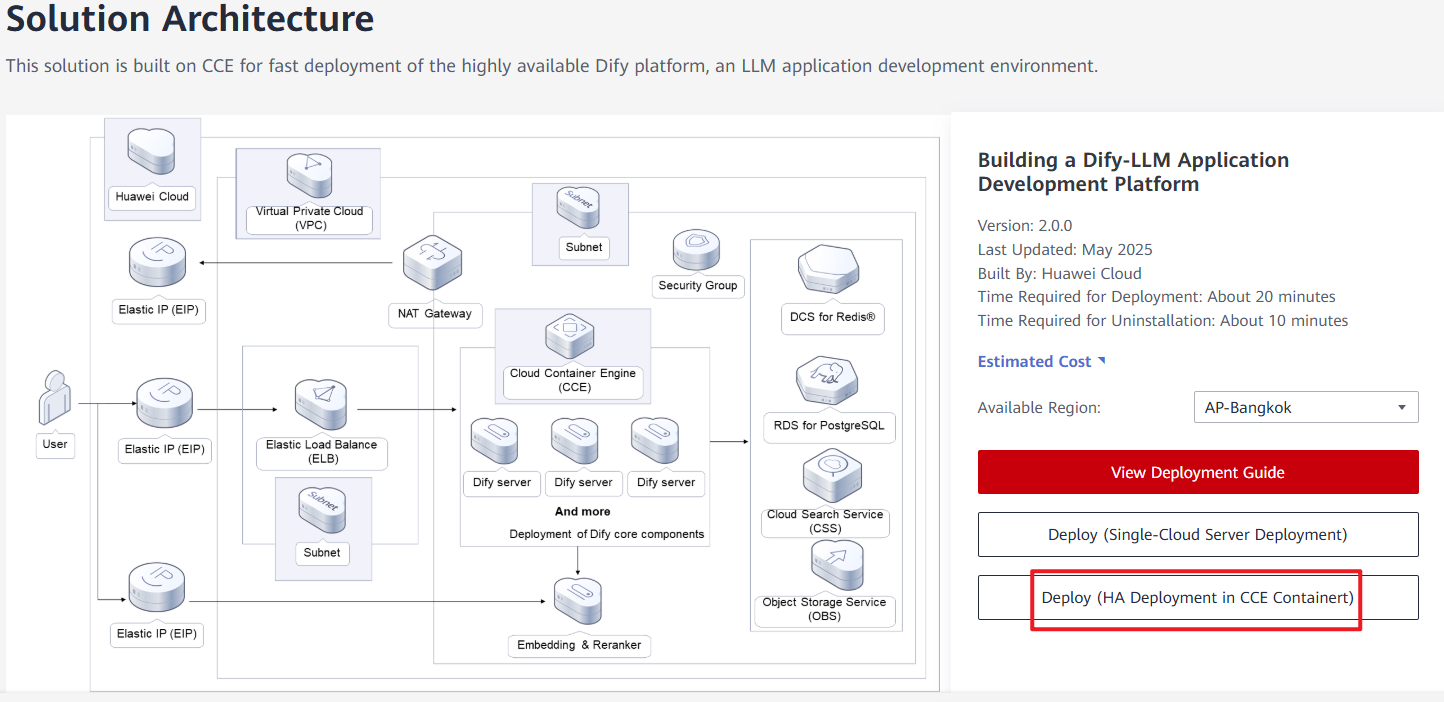The width and height of the screenshot is (1444, 702).
Task: Click "Deployment of Dify core components" caption
Action: (607, 534)
